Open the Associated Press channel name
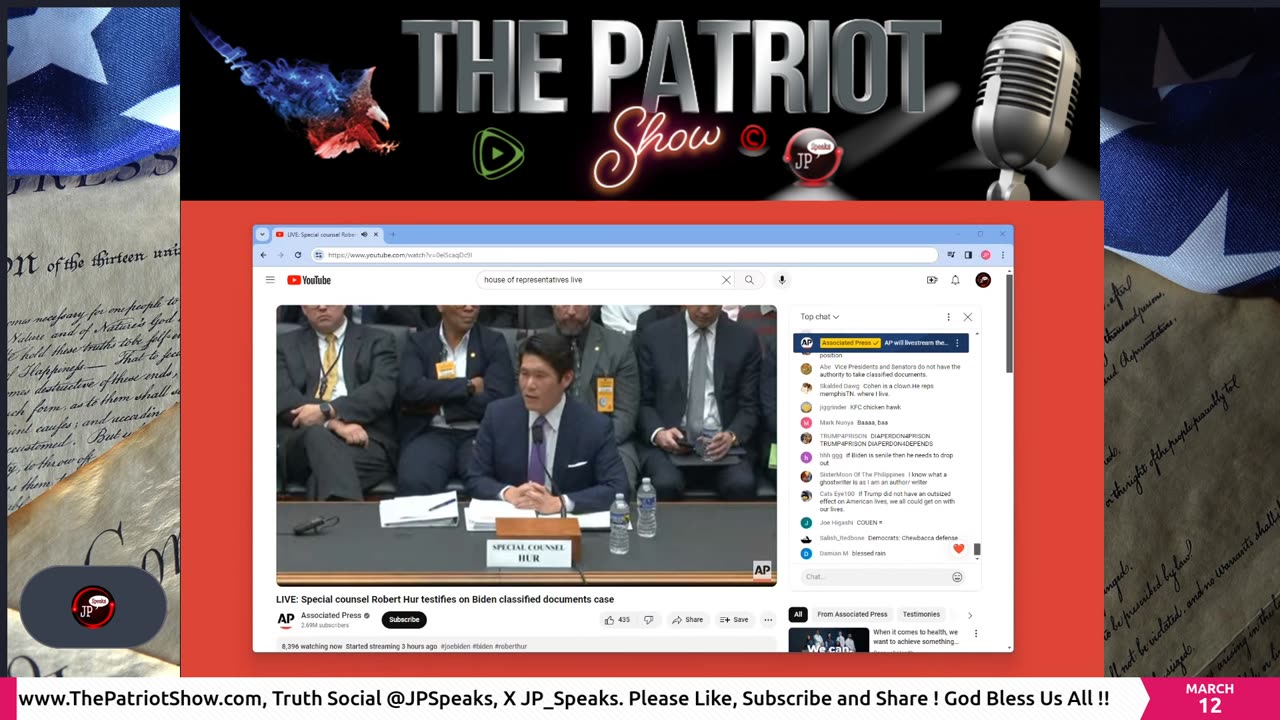The height and width of the screenshot is (720, 1280). (x=331, y=616)
